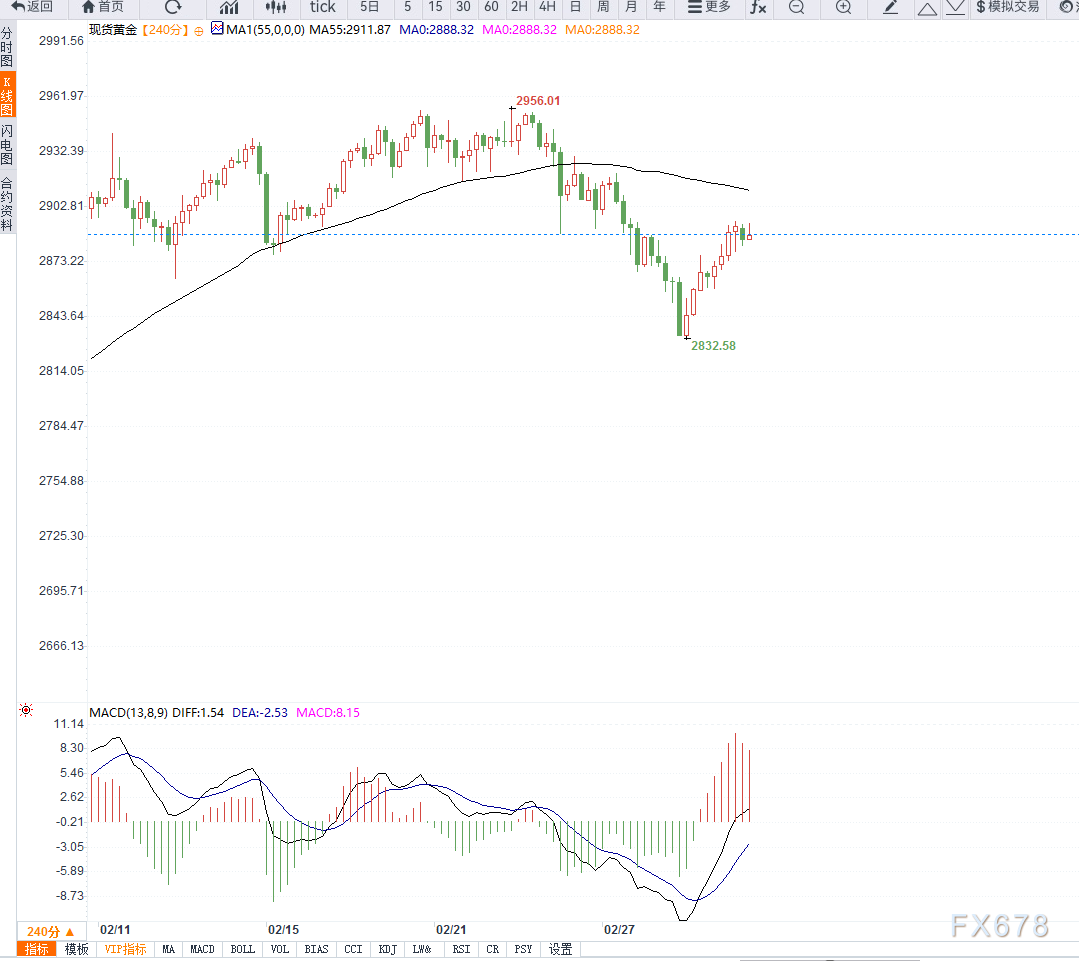
Task: Select the pencil drawing tool
Action: 891,7
